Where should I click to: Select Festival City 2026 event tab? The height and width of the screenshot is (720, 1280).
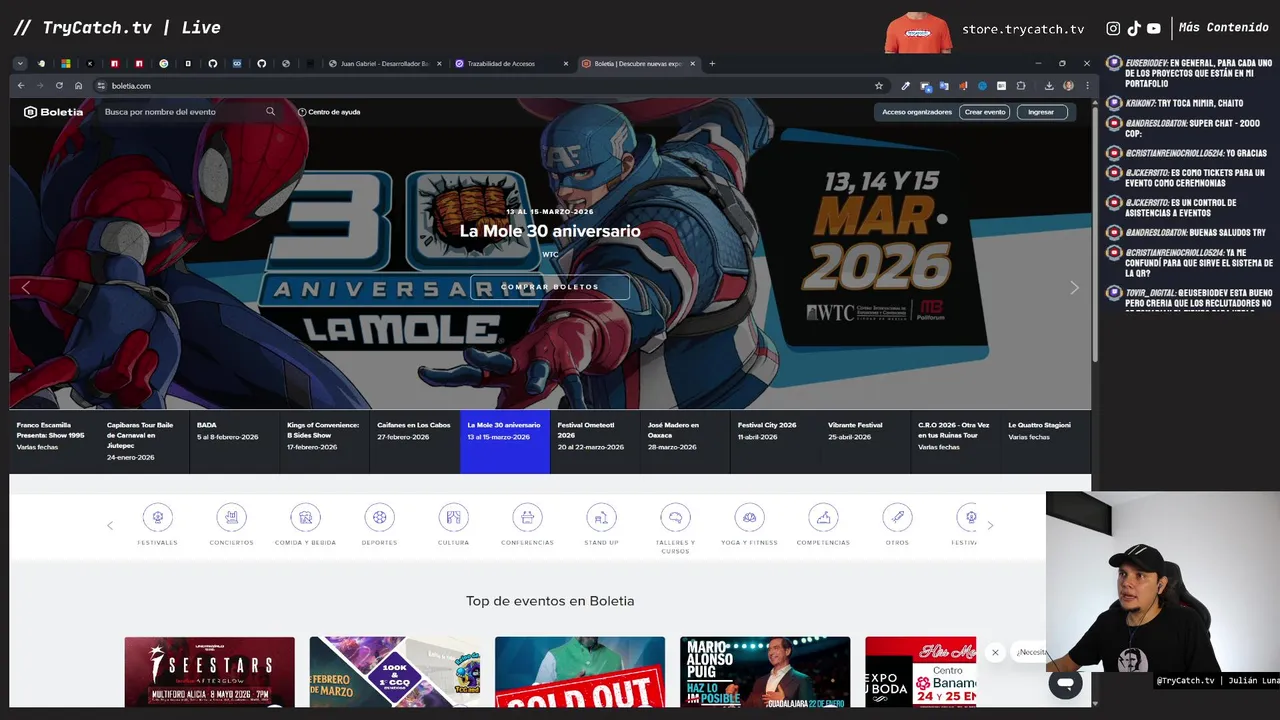775,441
